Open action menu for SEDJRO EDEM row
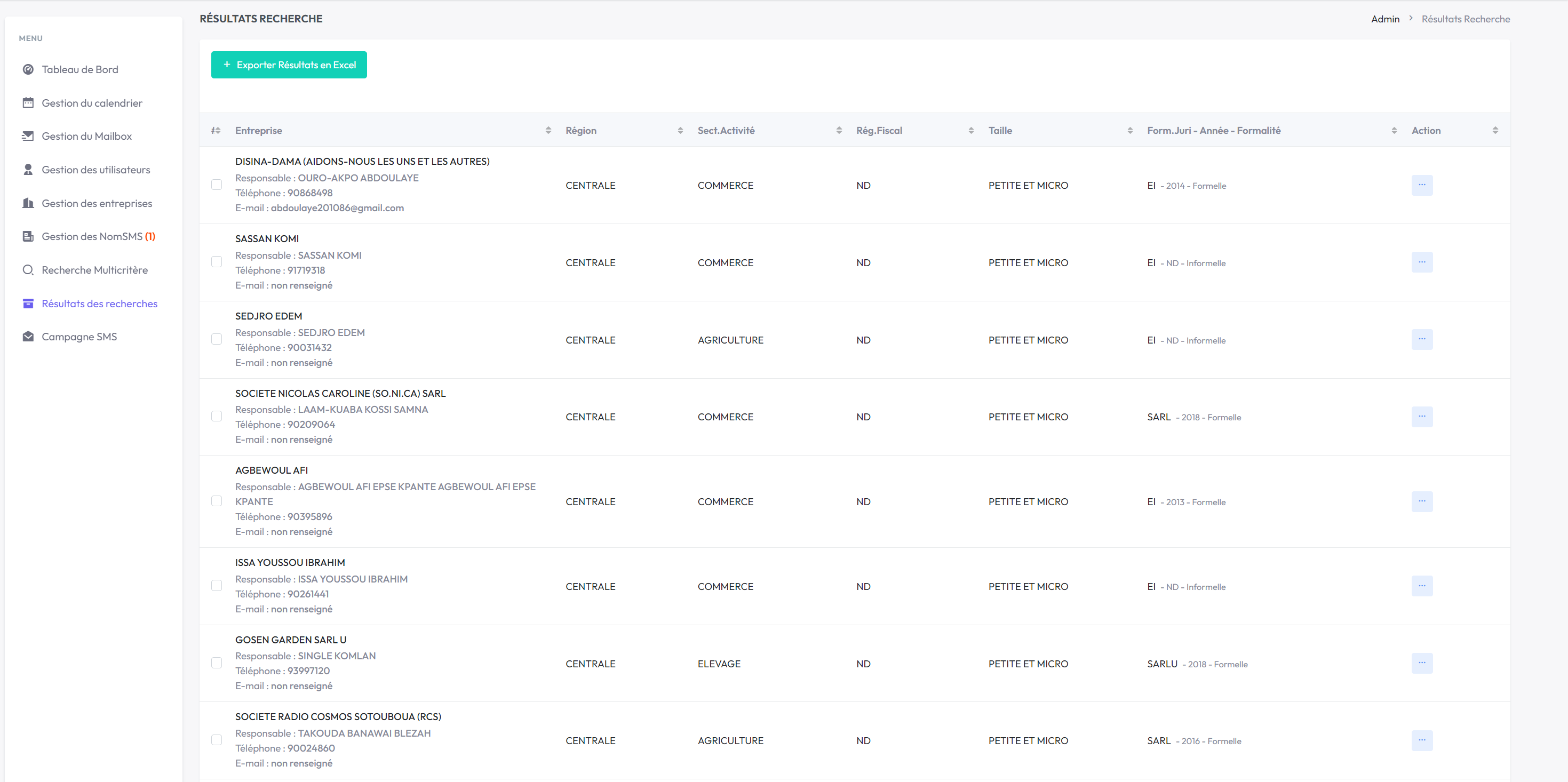The height and width of the screenshot is (782, 1568). pos(1422,340)
